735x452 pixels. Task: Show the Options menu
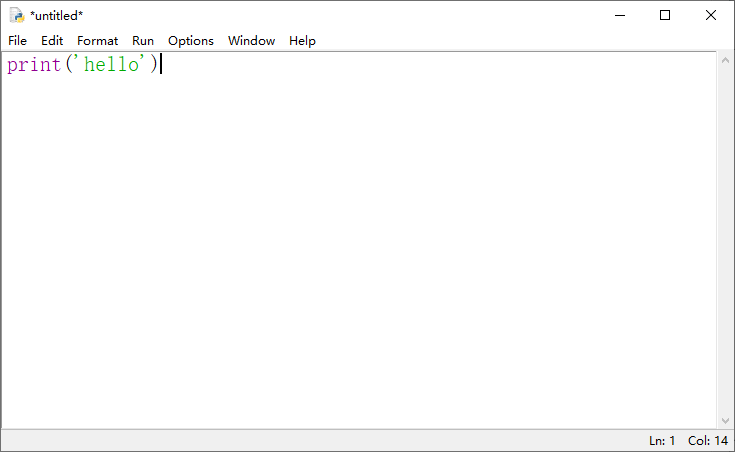click(190, 41)
